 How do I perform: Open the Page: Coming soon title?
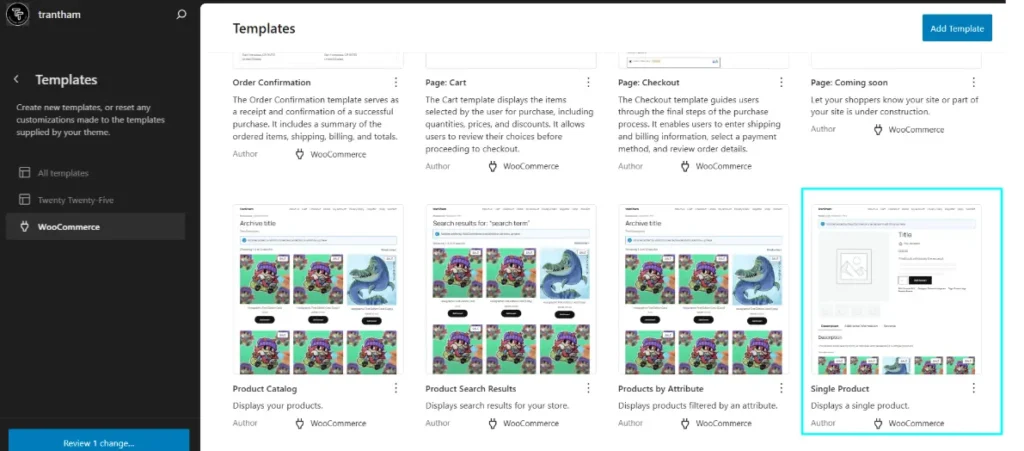[x=849, y=82]
